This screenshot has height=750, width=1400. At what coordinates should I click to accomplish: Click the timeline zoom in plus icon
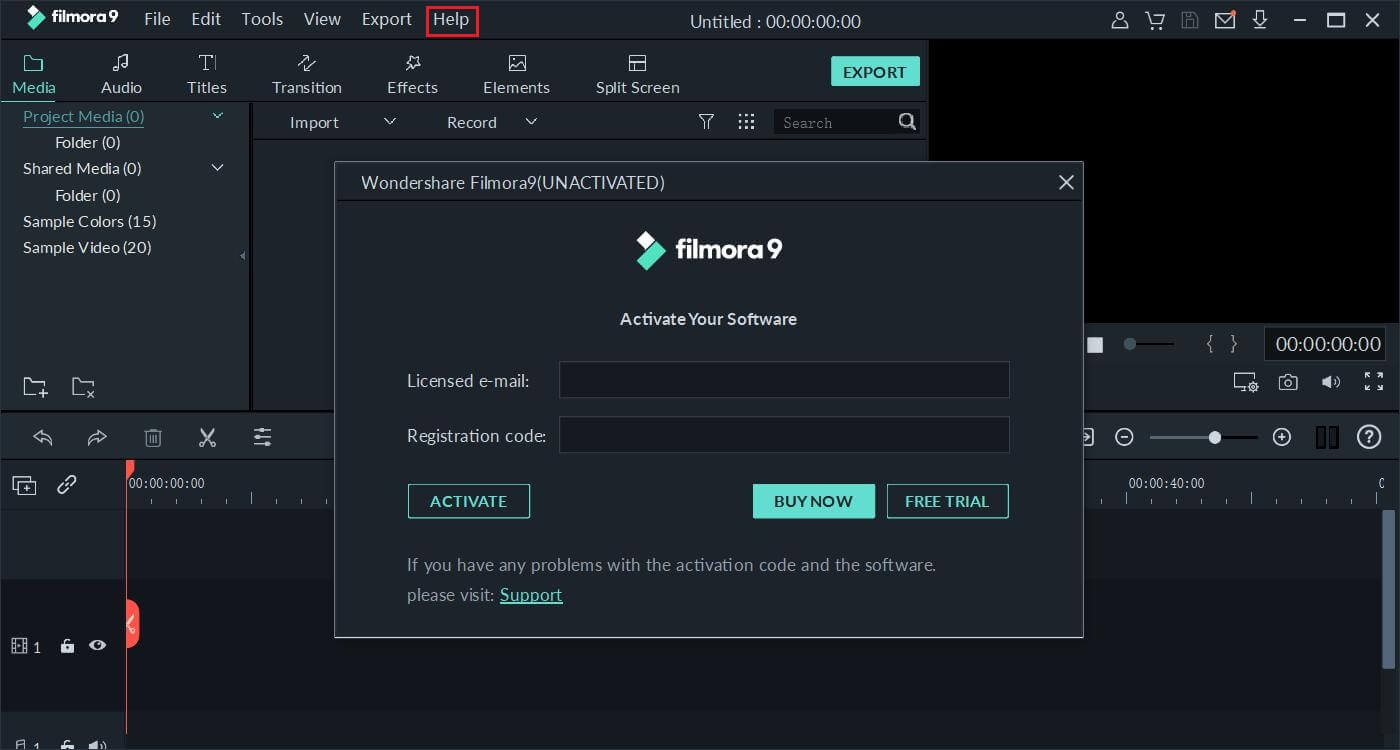[1282, 437]
